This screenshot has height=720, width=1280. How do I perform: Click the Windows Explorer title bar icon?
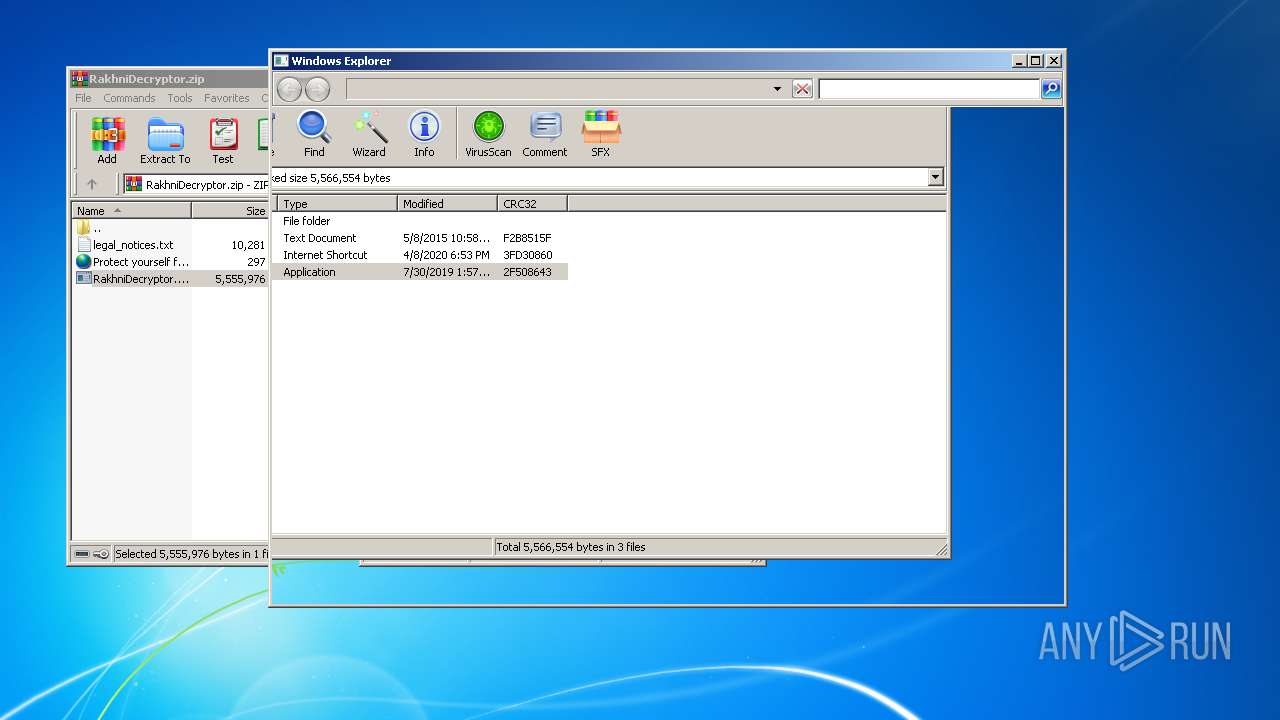(281, 61)
